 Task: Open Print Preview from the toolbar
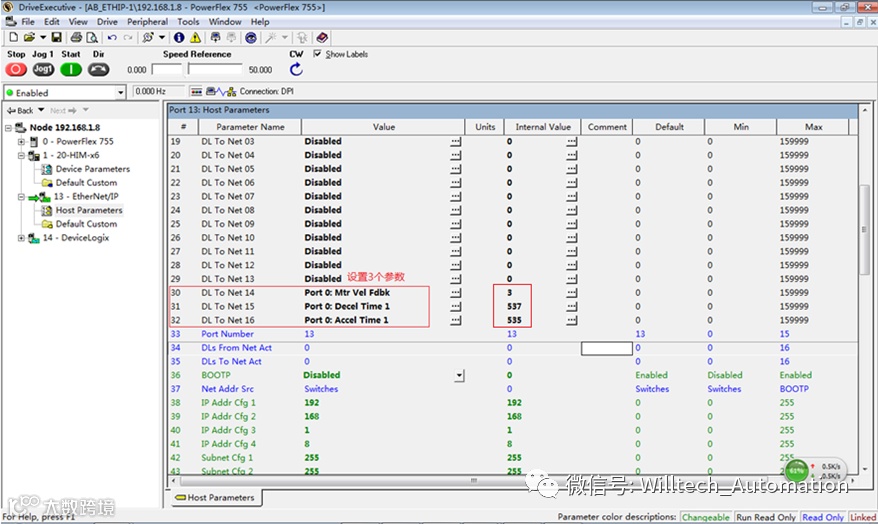click(x=92, y=38)
